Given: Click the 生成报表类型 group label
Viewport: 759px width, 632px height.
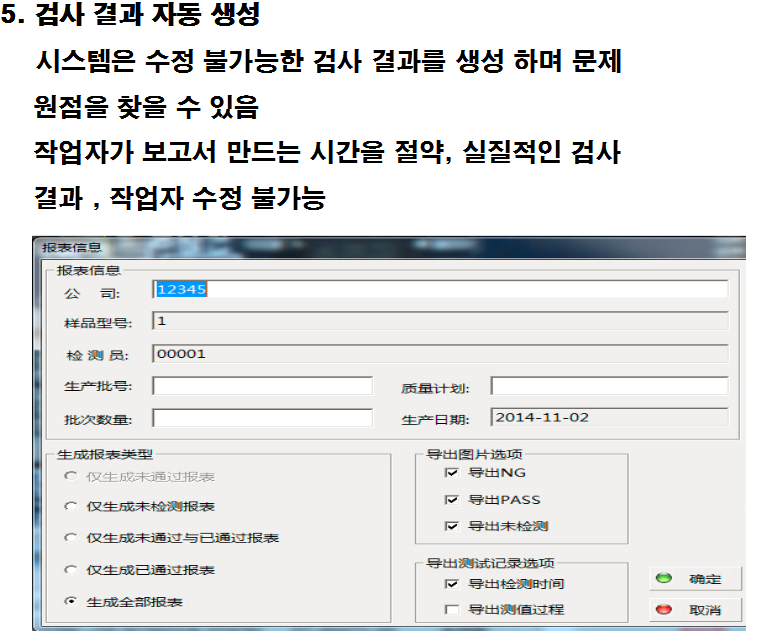Looking at the screenshot, I should click(x=105, y=454).
